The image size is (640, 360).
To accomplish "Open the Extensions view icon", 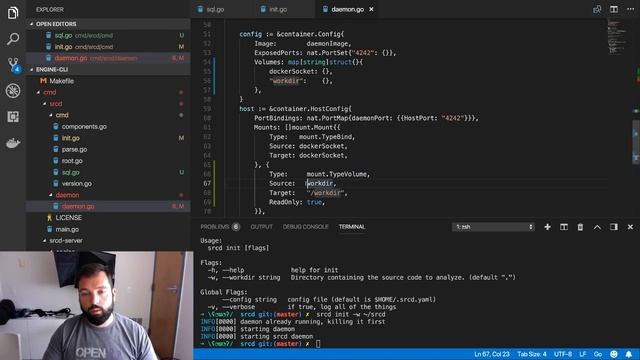I will point(13,117).
